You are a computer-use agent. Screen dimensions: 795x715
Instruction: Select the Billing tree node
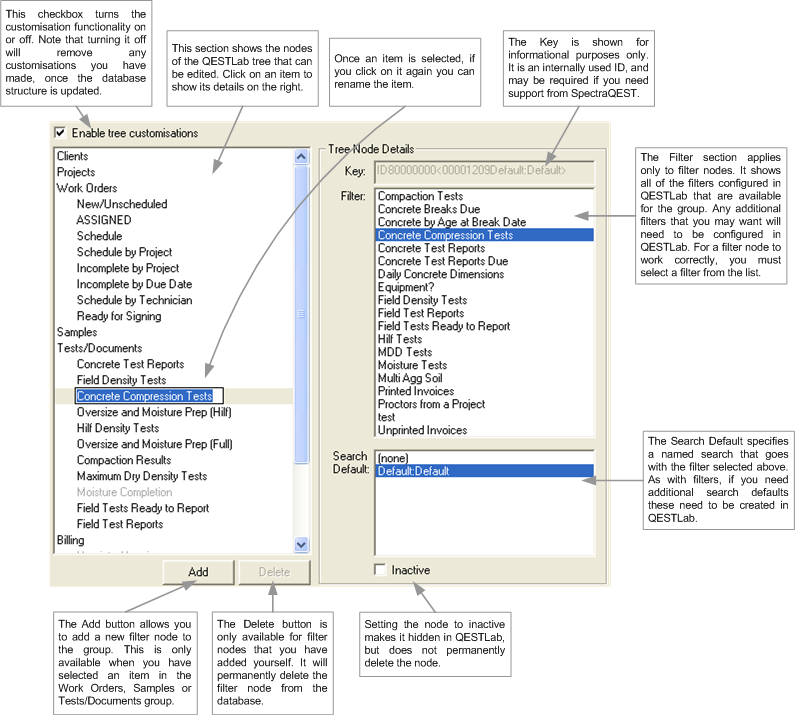(x=70, y=540)
